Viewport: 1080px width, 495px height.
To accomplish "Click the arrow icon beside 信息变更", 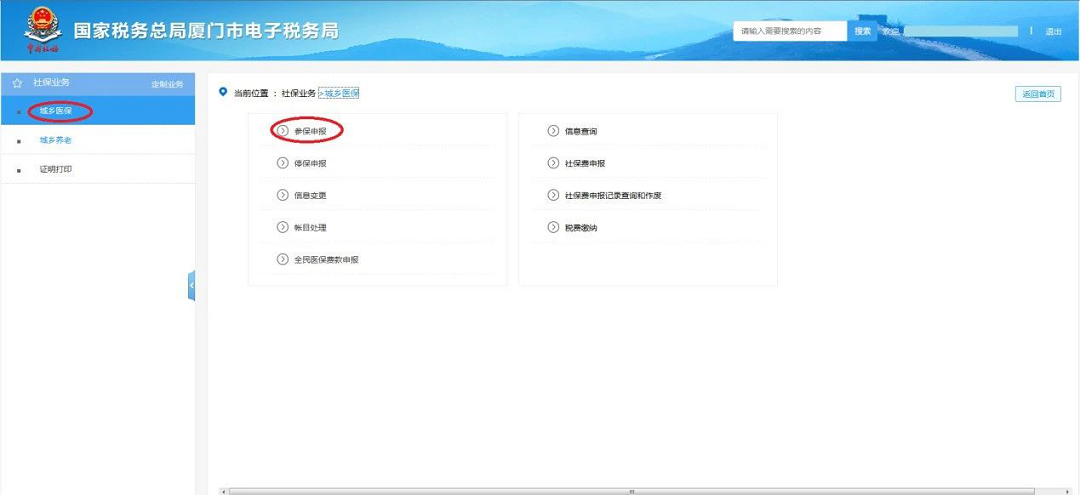I will 282,195.
